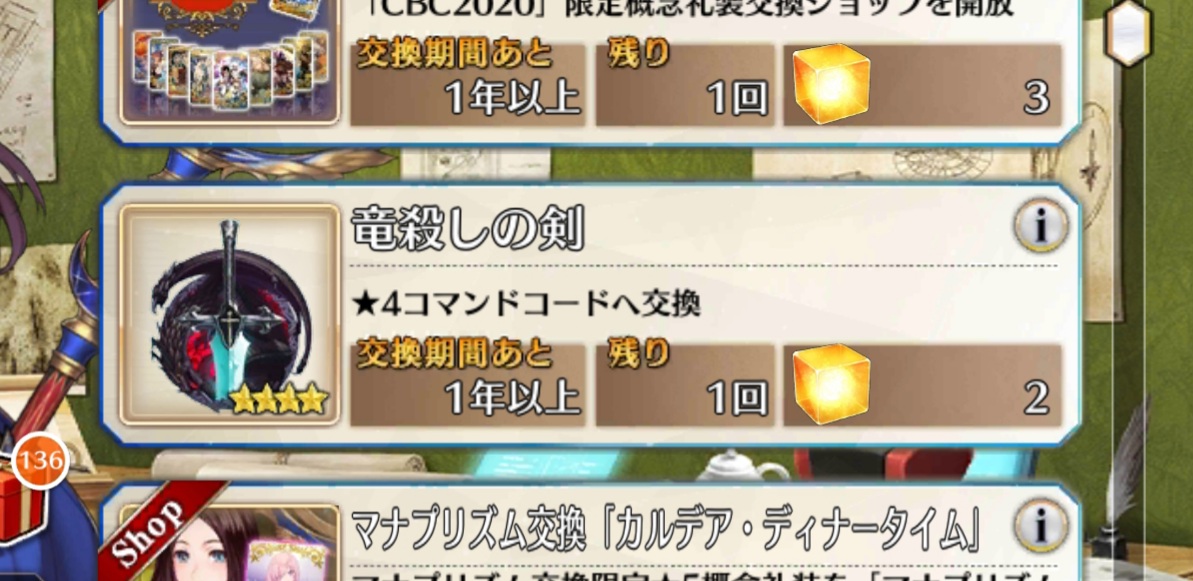Grab the hexagonal scrollbar handle
This screenshot has width=1193, height=581.
click(x=1128, y=33)
